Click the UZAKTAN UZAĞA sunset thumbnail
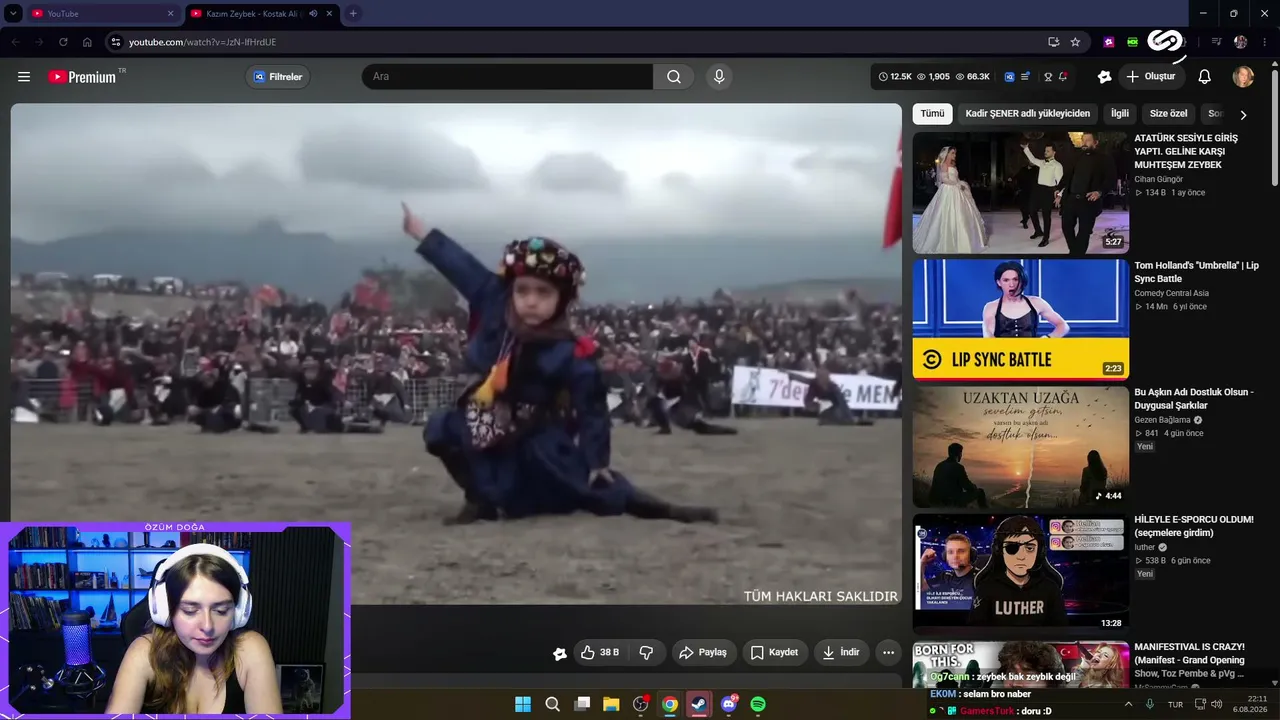The image size is (1280, 720). [1020, 447]
